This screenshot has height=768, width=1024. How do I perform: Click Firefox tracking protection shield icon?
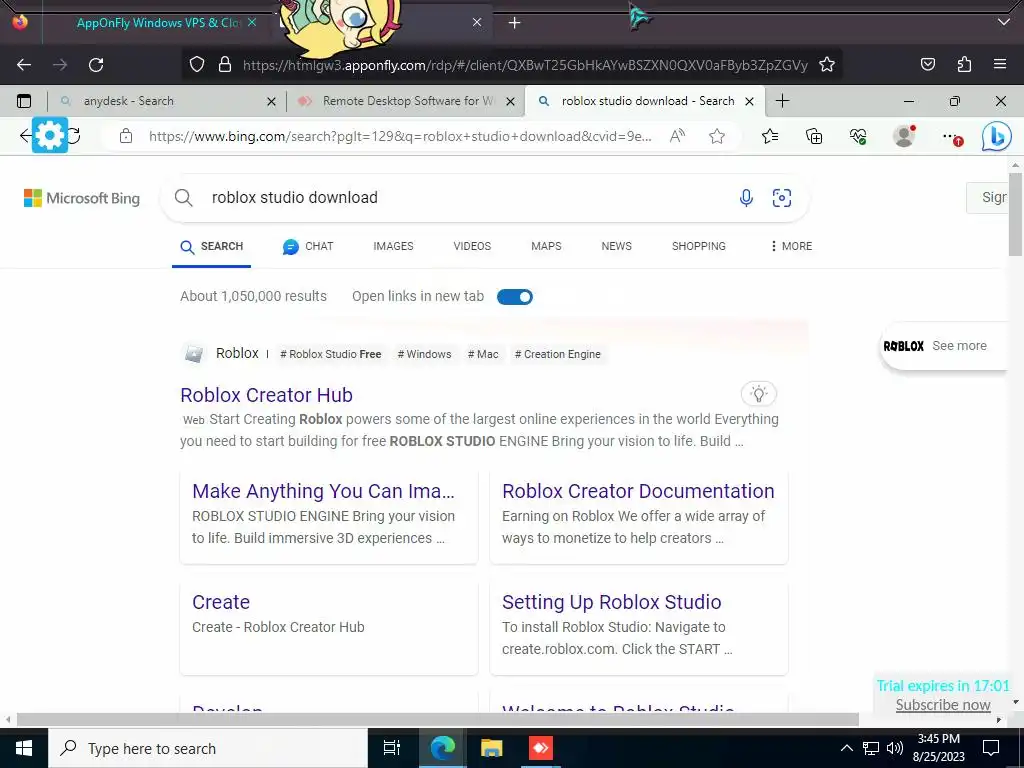[197, 65]
